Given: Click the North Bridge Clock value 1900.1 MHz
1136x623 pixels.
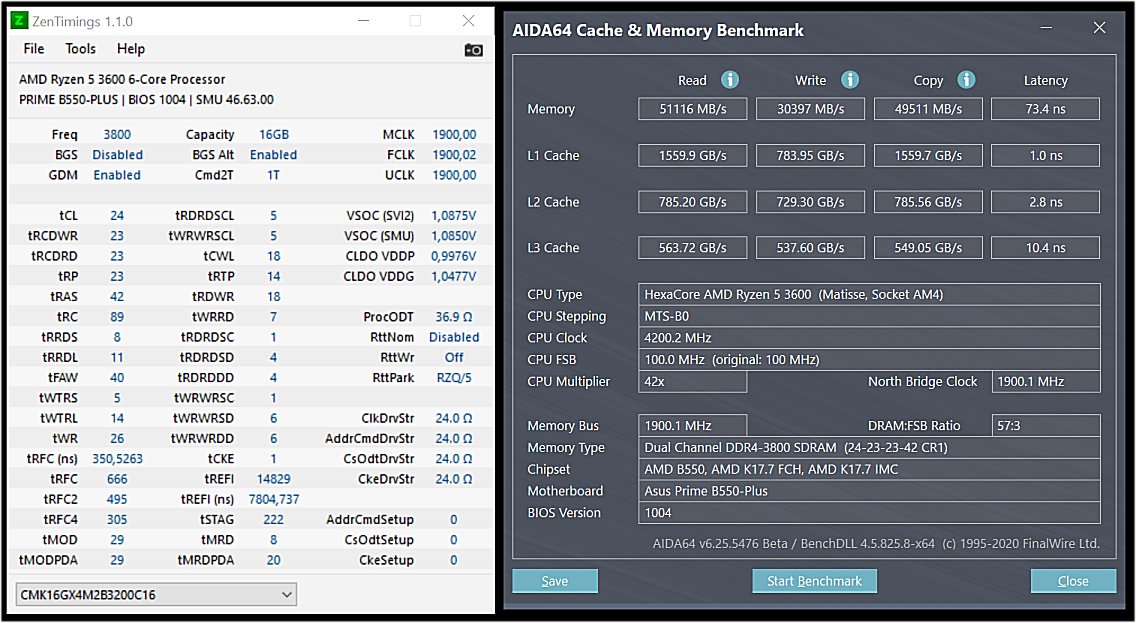Looking at the screenshot, I should point(1046,381).
